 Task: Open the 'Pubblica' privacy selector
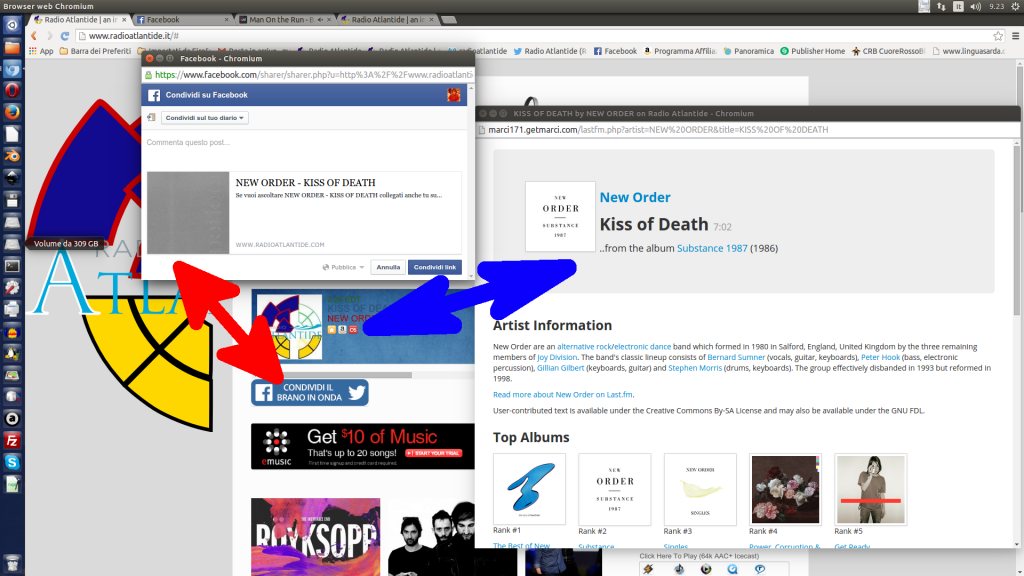[344, 267]
